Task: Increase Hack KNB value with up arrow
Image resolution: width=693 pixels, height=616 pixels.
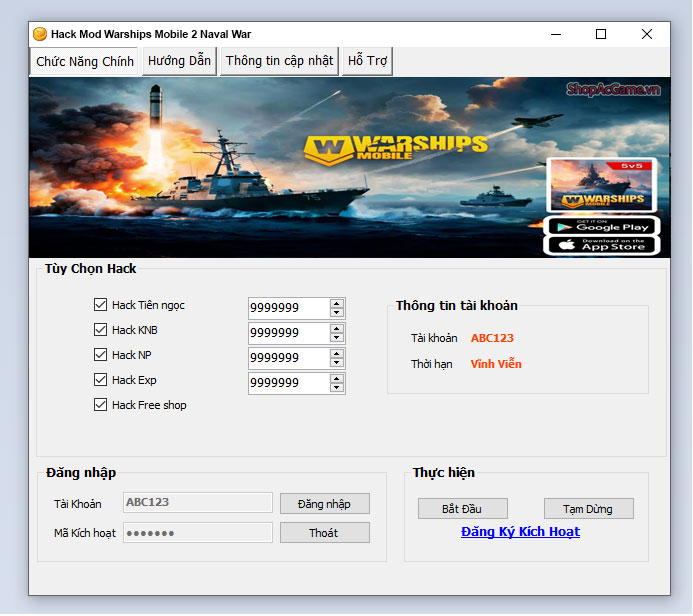Action: point(337,328)
